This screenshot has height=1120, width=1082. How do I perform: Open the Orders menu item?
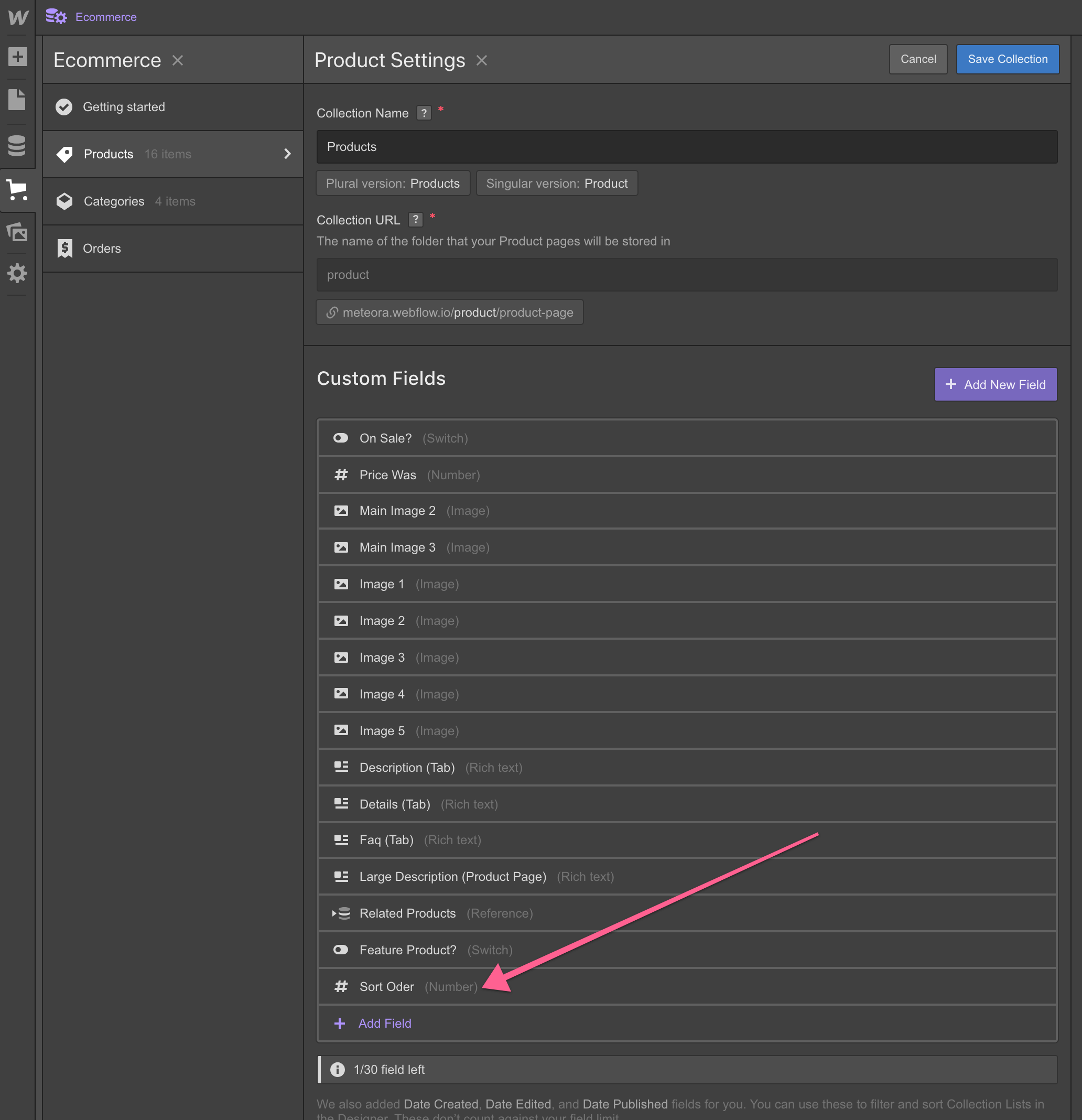point(102,248)
